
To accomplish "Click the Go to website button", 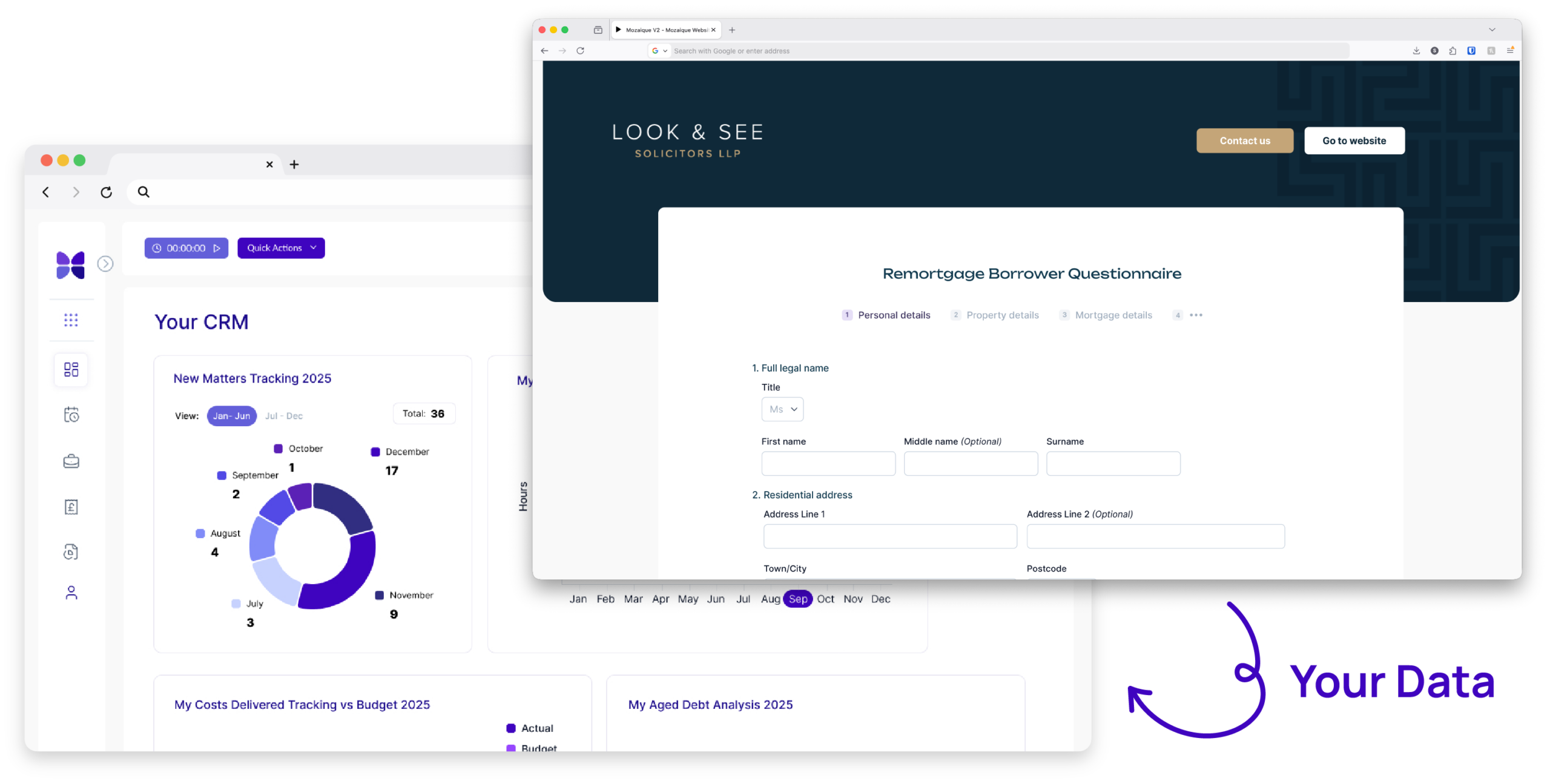I will [x=1354, y=141].
